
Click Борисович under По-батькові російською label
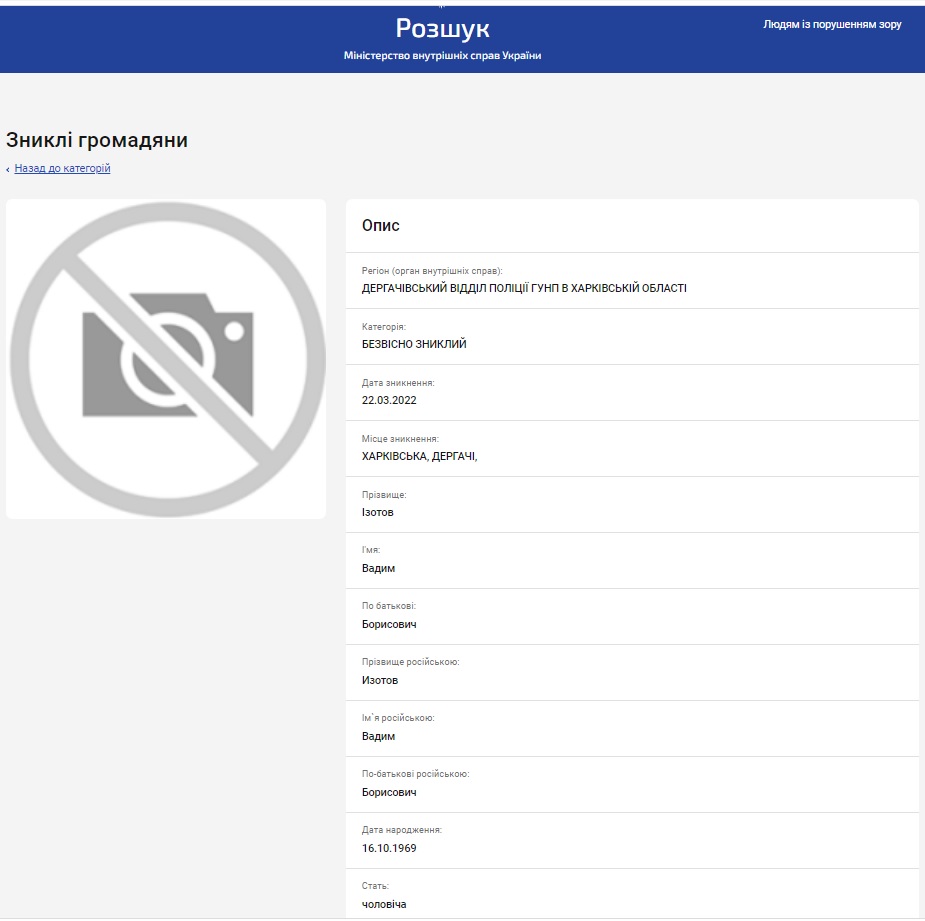[x=389, y=792]
